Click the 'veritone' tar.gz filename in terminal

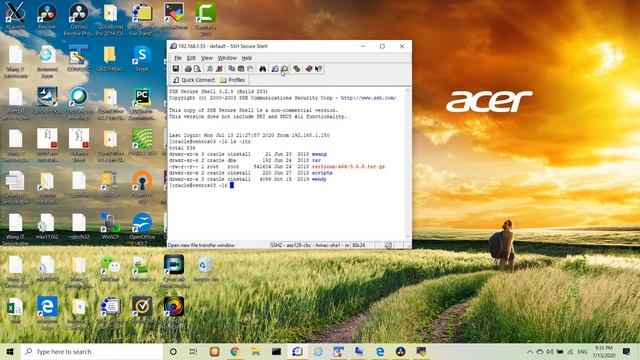pyautogui.click(x=348, y=167)
